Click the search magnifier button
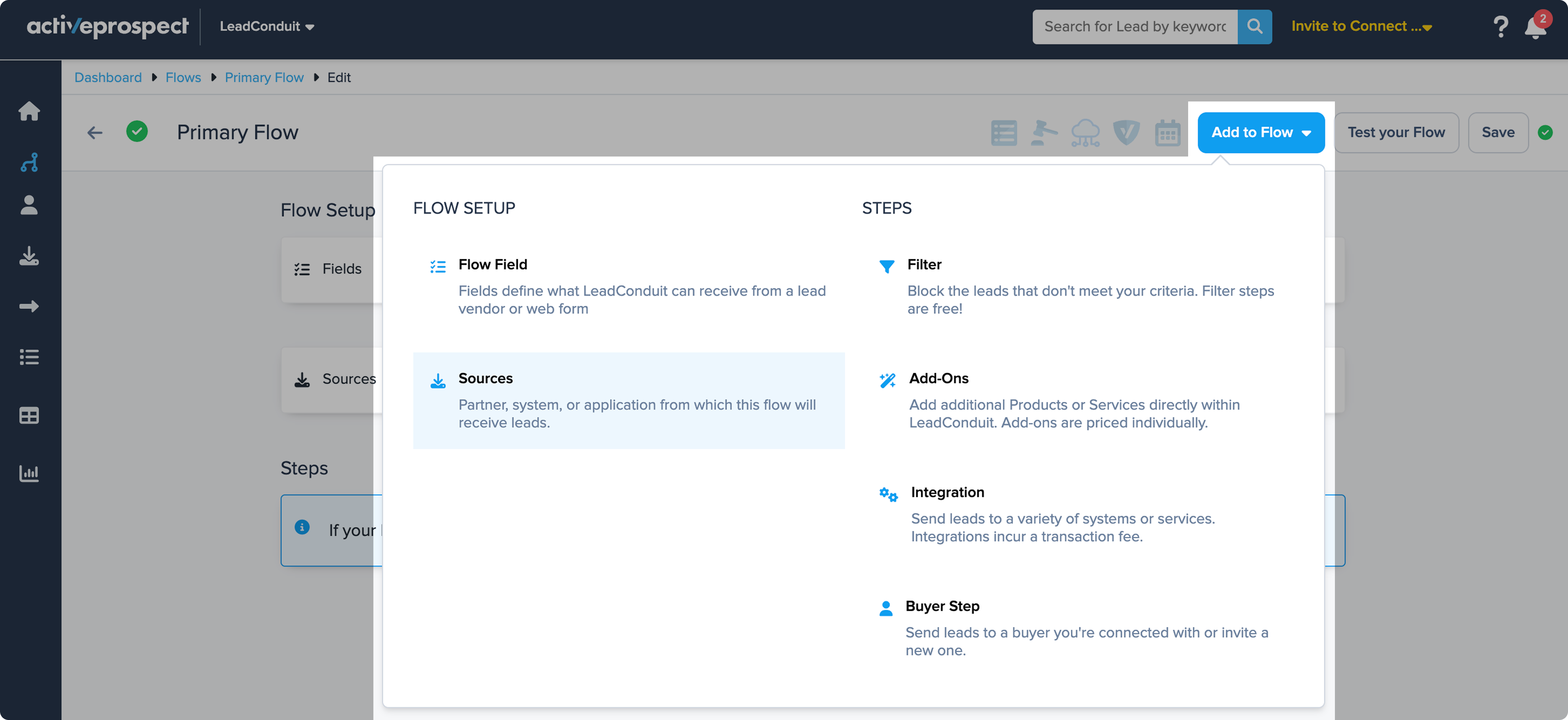 coord(1254,26)
